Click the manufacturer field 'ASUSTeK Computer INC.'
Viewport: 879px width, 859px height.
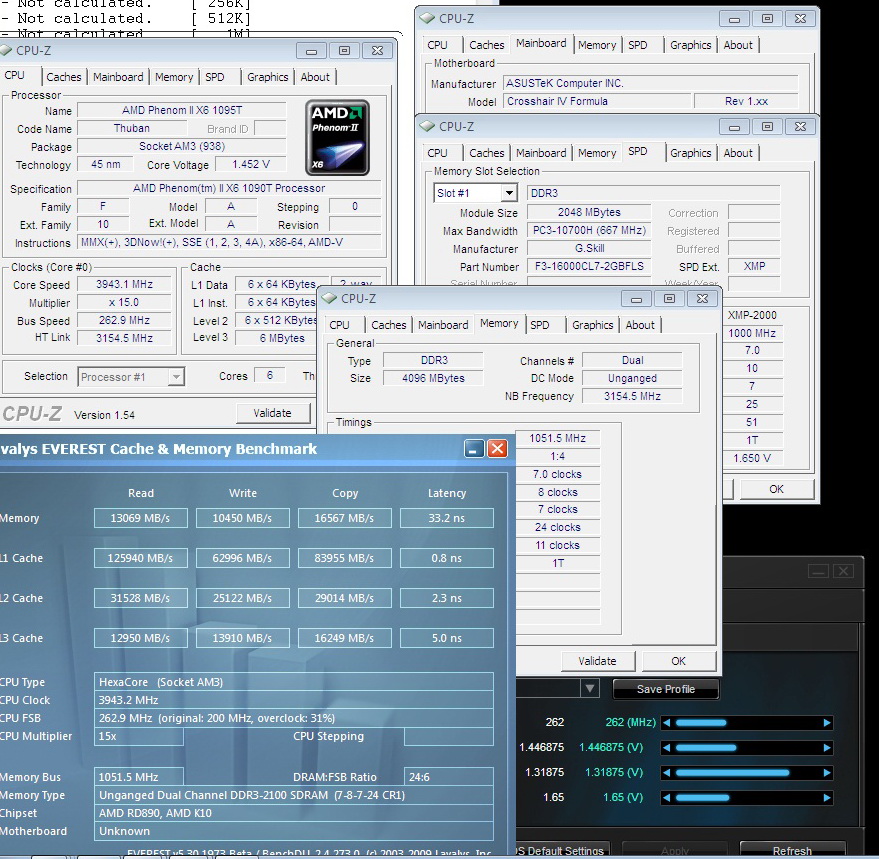(x=650, y=84)
